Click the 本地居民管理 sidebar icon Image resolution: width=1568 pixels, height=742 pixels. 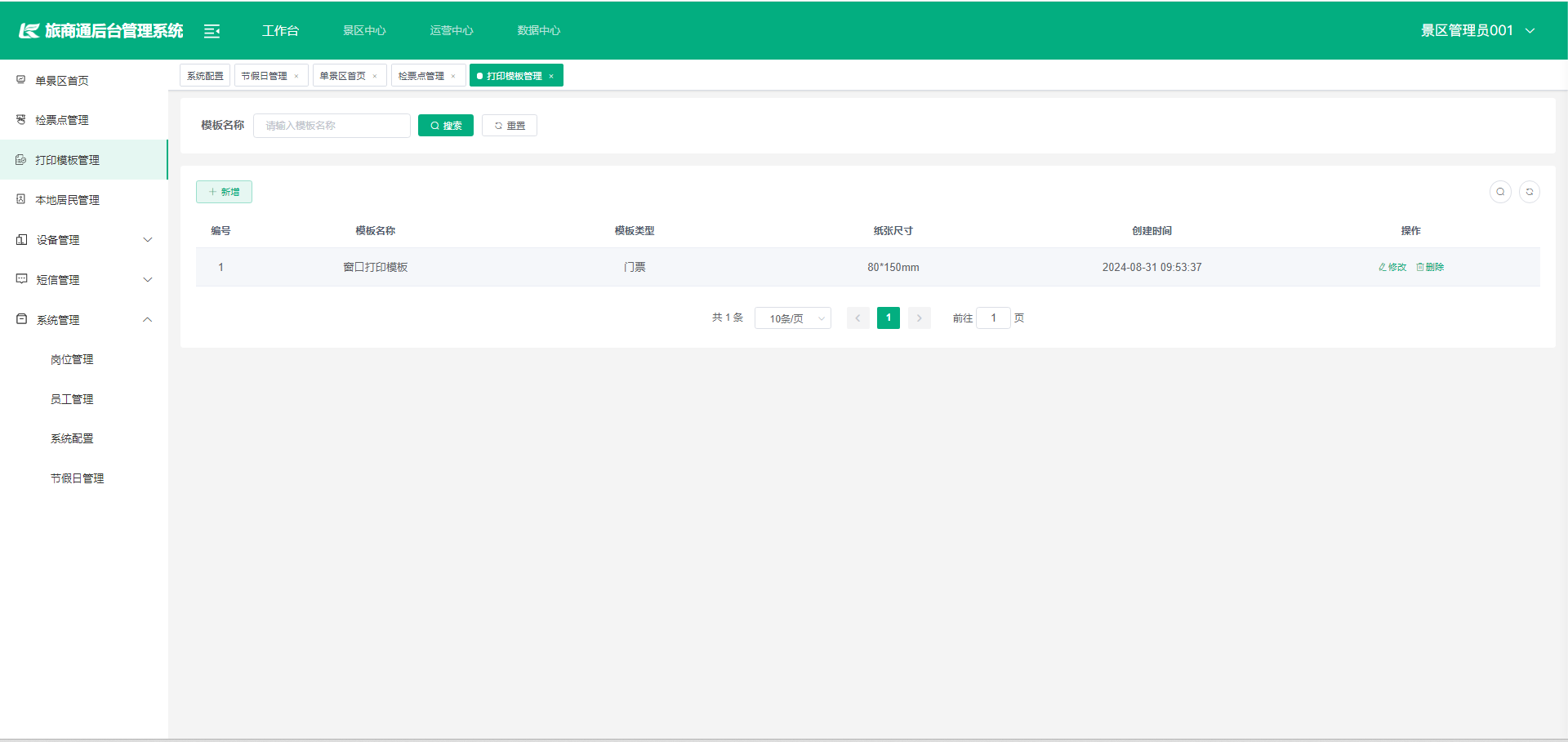(x=21, y=199)
